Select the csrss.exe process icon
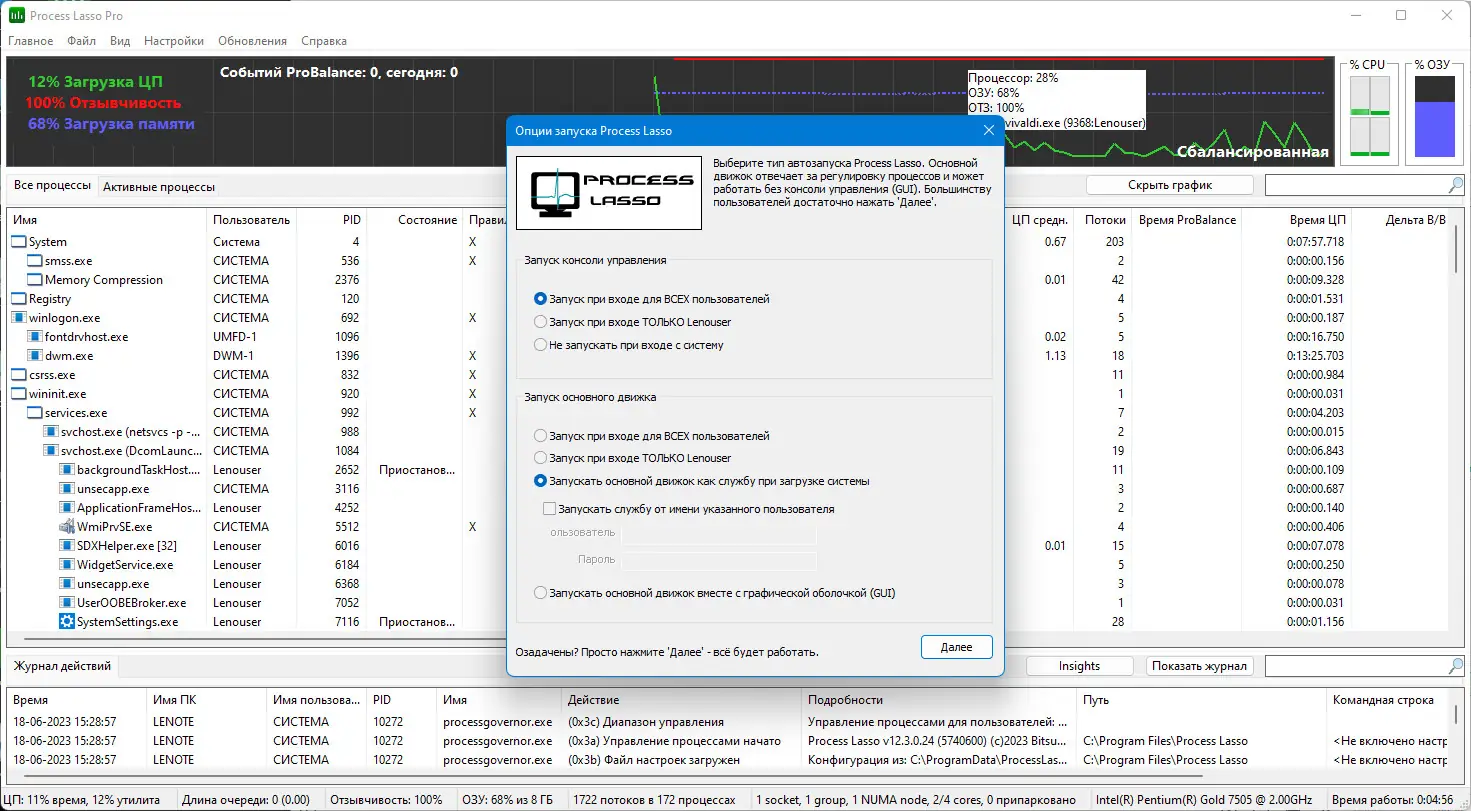 (19, 375)
